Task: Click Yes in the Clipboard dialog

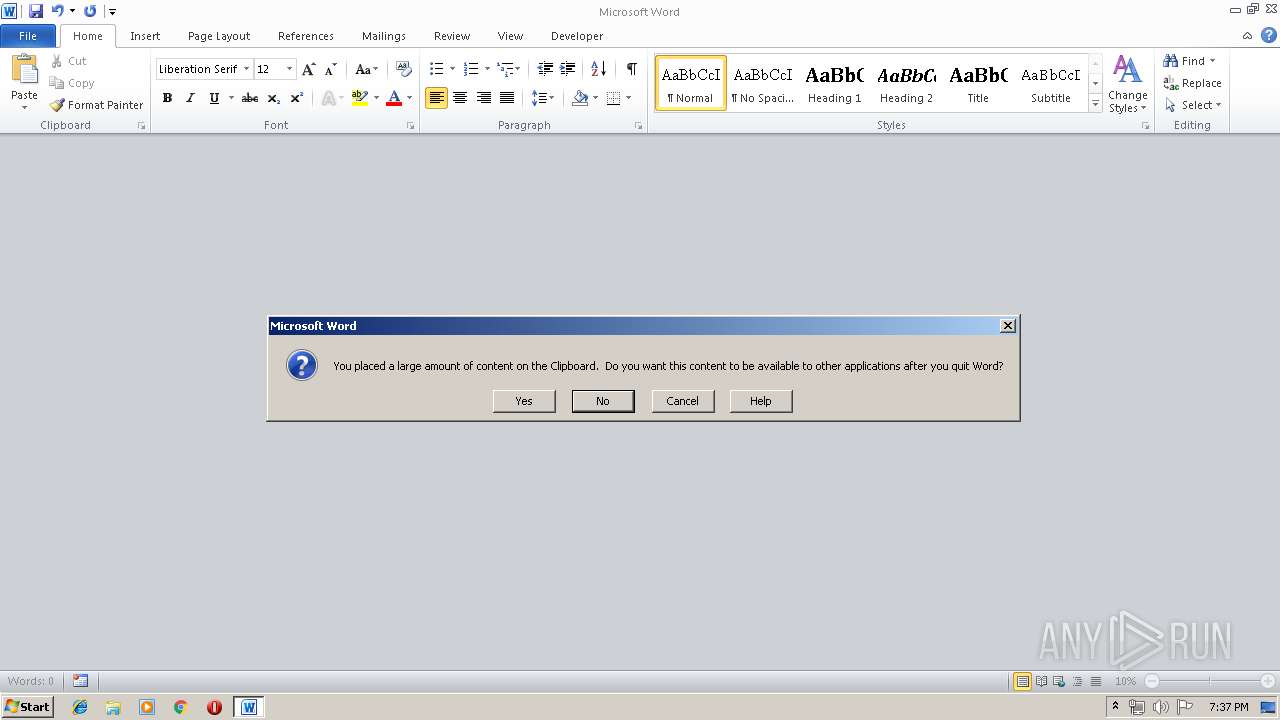Action: [x=524, y=401]
